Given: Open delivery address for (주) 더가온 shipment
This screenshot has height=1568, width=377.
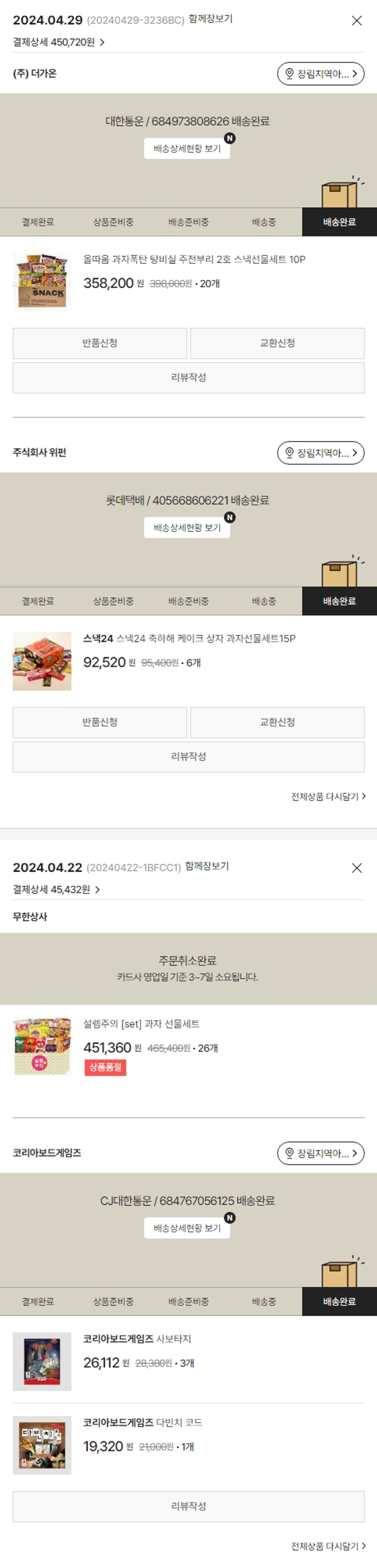Looking at the screenshot, I should (x=320, y=74).
